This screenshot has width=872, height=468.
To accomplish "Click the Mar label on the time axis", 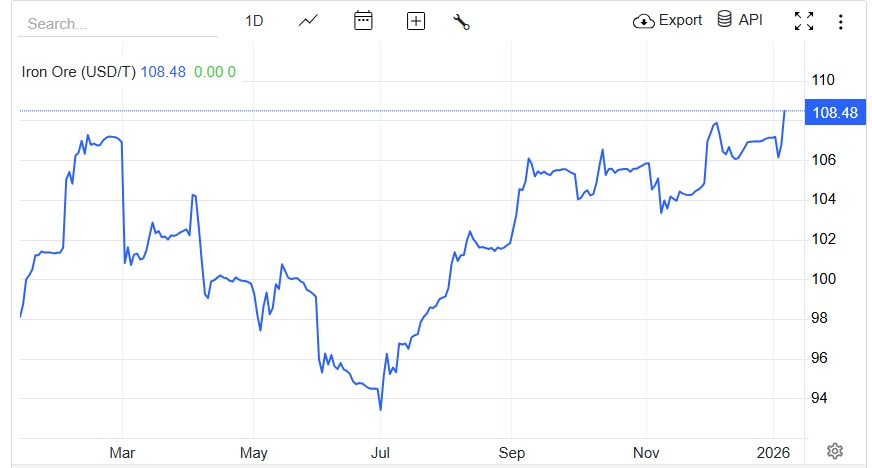I will [x=122, y=453].
